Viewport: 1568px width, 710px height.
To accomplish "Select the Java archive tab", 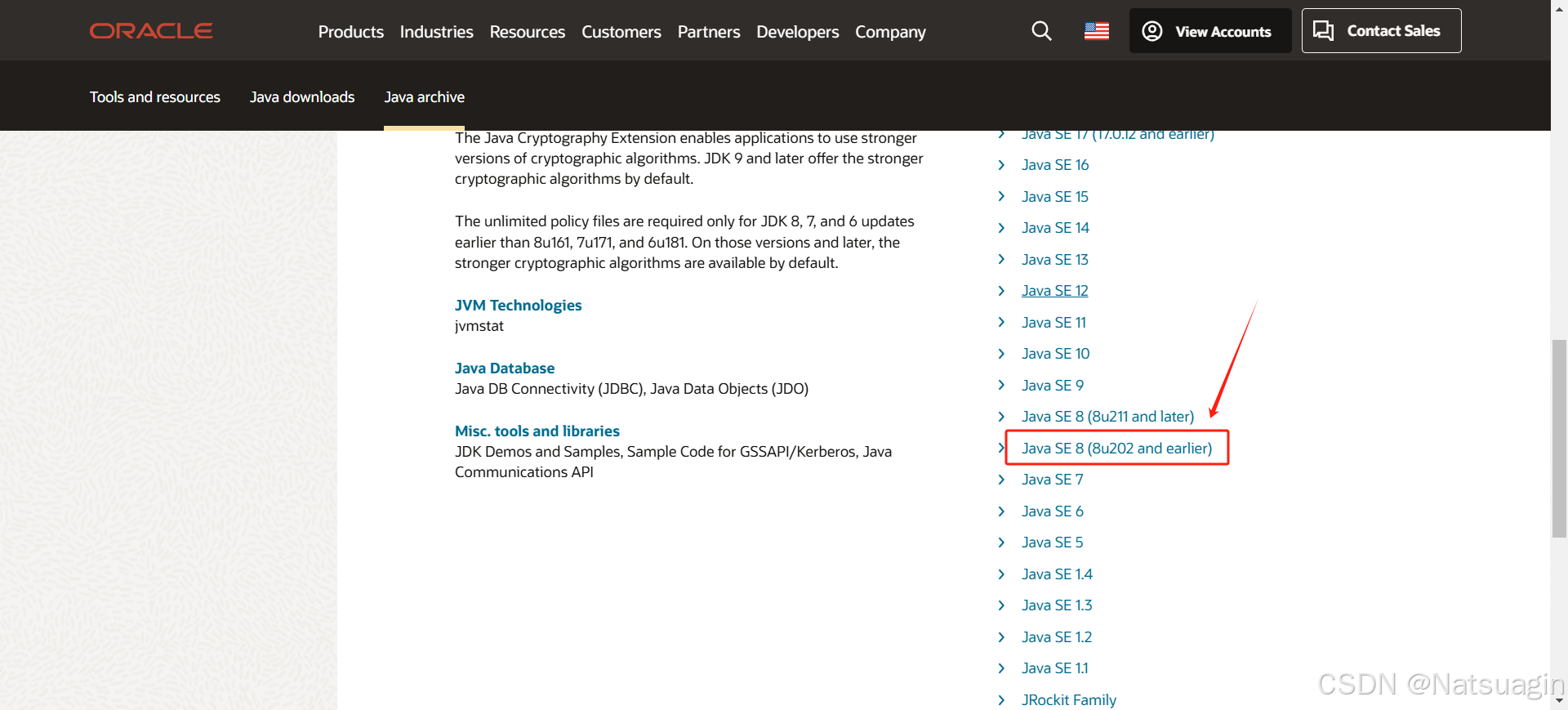I will click(x=425, y=97).
